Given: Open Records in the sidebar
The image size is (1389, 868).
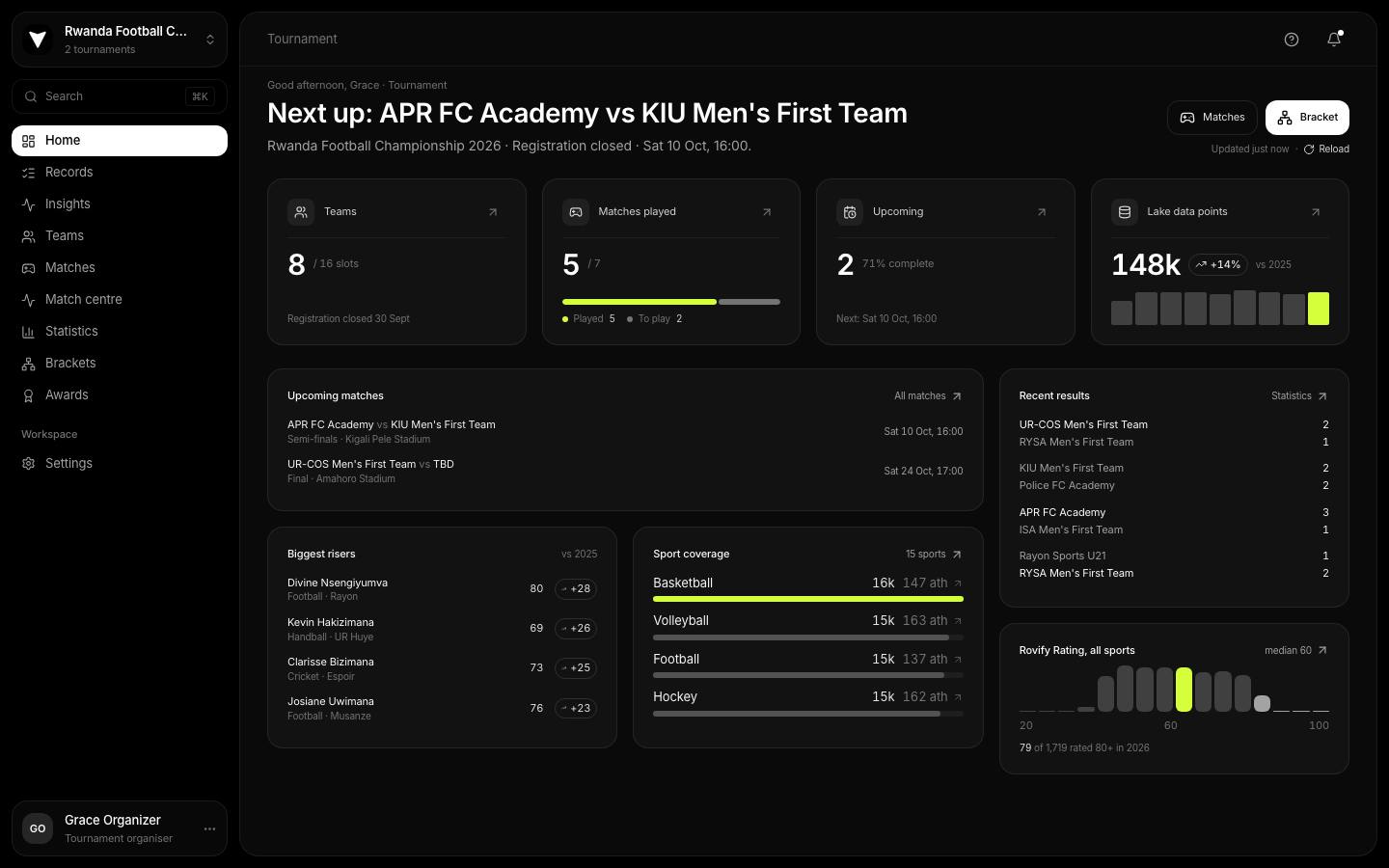Looking at the screenshot, I should click(x=120, y=173).
